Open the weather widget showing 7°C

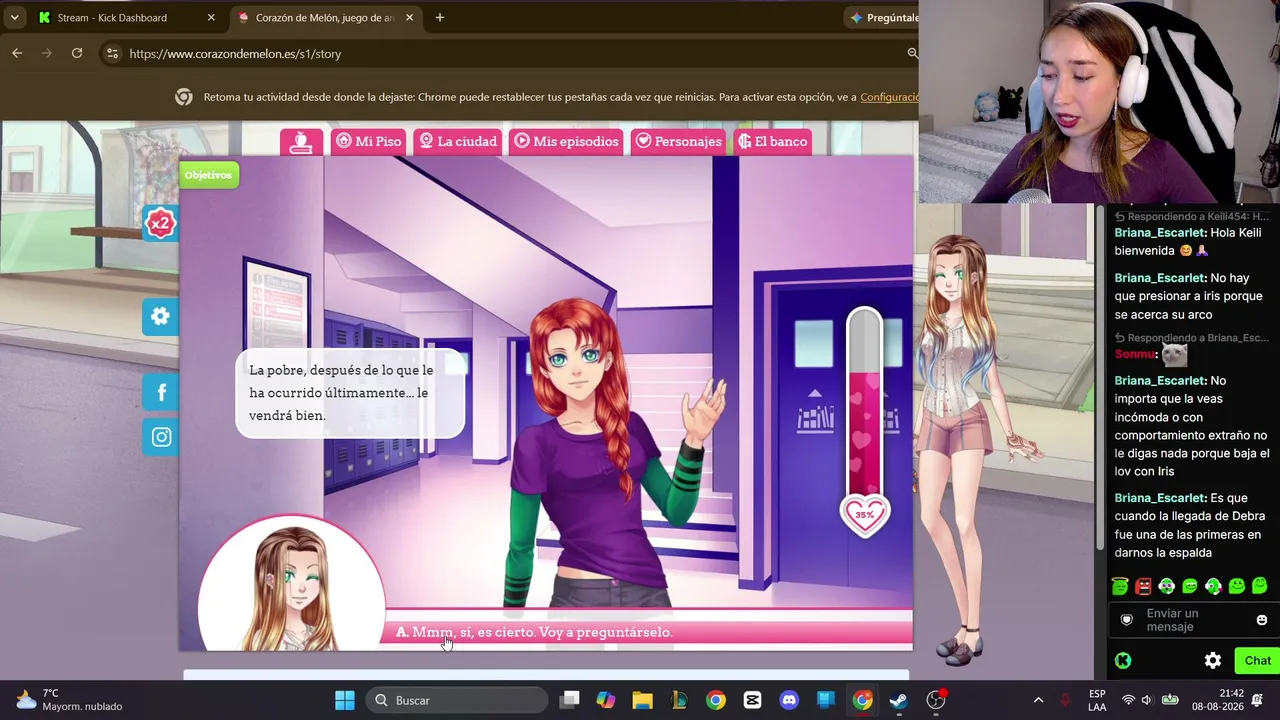point(70,700)
